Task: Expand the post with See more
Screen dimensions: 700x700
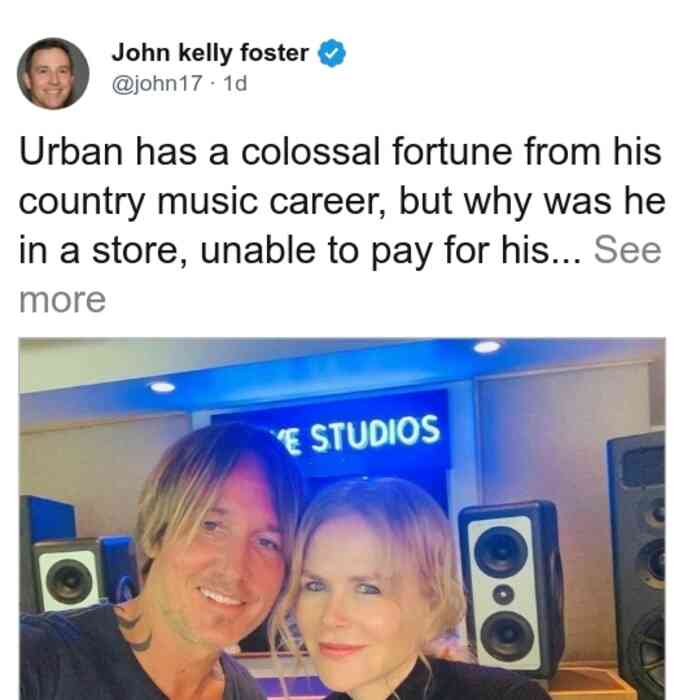Action: (x=627, y=250)
